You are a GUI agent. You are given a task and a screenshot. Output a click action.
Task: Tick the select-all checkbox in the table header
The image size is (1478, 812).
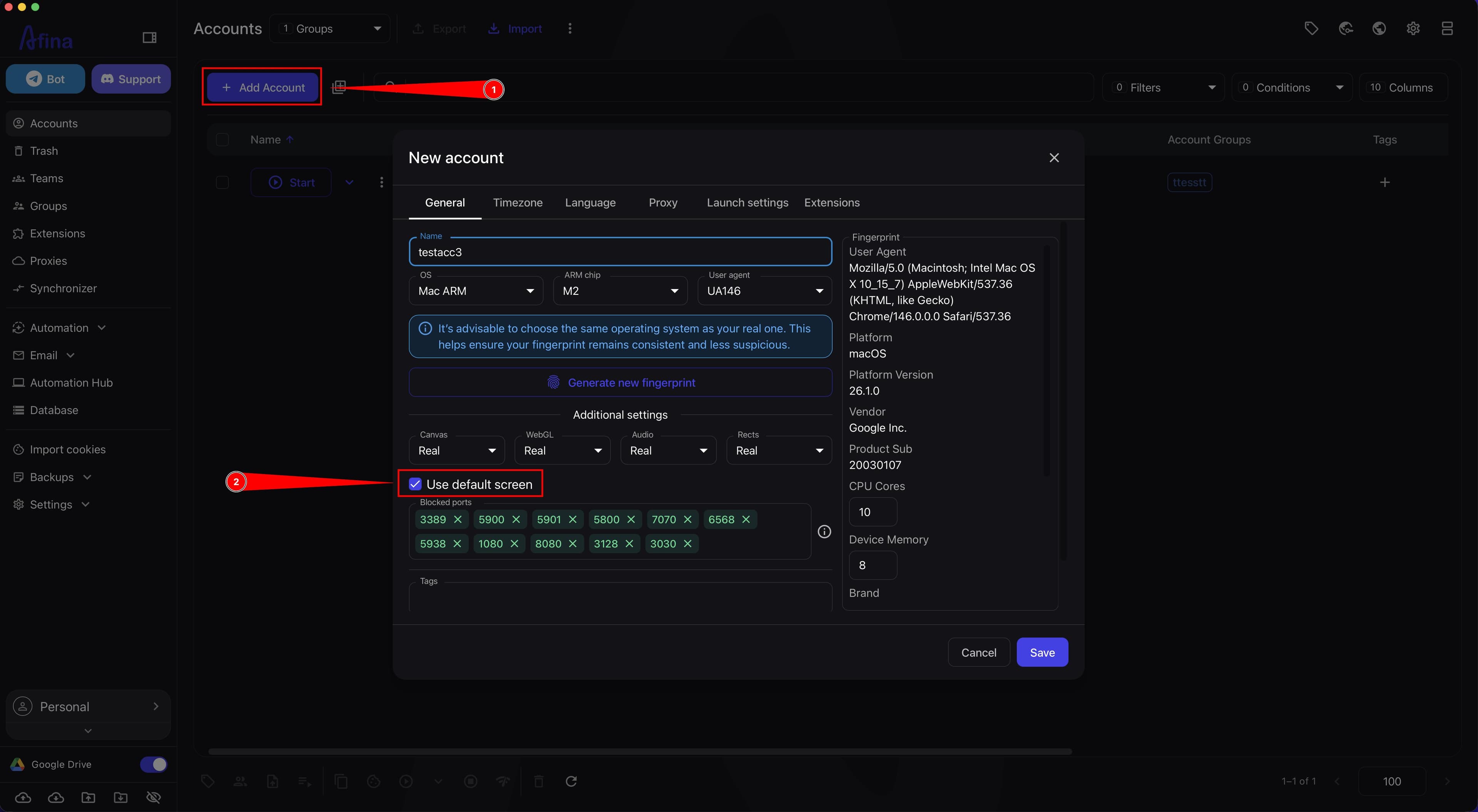(222, 139)
